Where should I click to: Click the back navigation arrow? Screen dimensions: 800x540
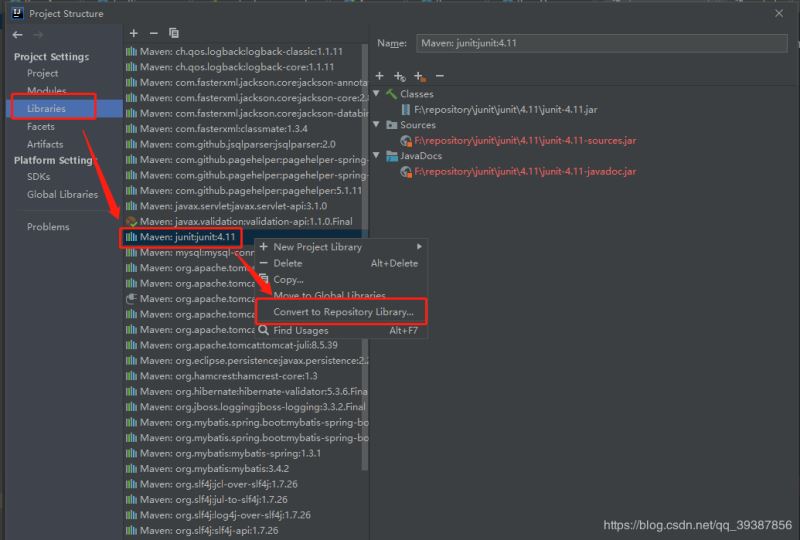[x=17, y=35]
